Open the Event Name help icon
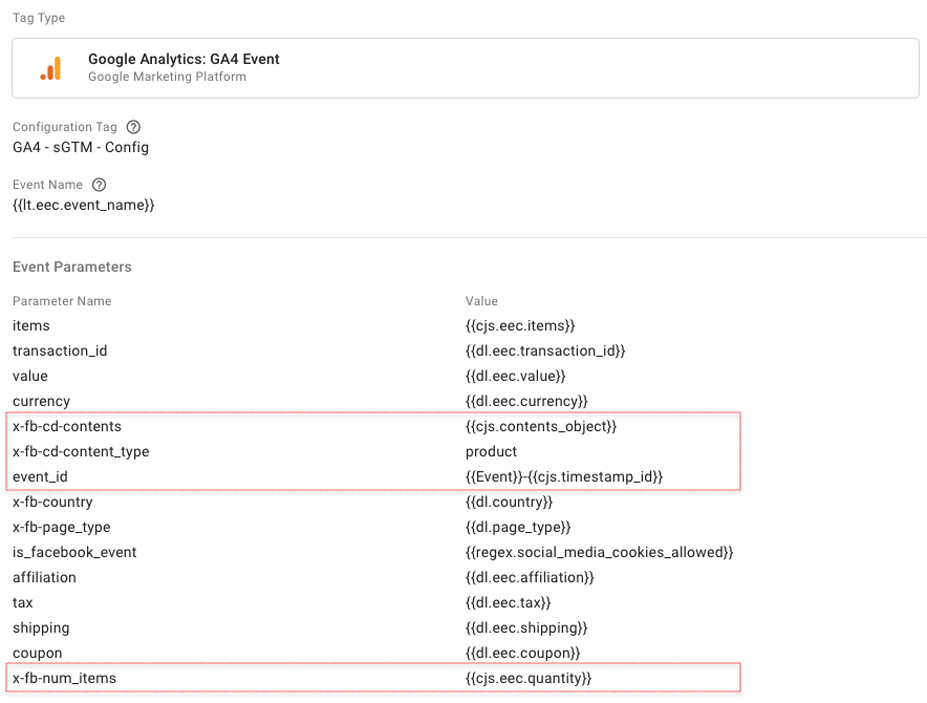Image resolution: width=927 pixels, height=703 pixels. pos(99,185)
